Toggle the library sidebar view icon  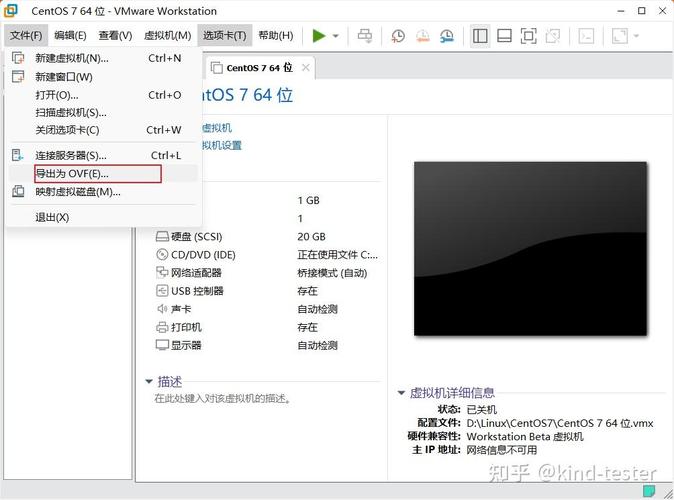(480, 36)
